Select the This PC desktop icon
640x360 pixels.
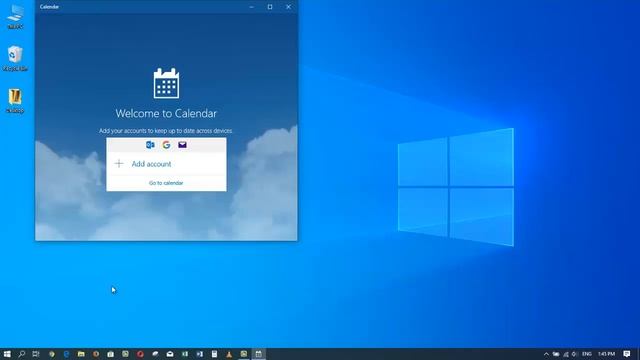[15, 16]
